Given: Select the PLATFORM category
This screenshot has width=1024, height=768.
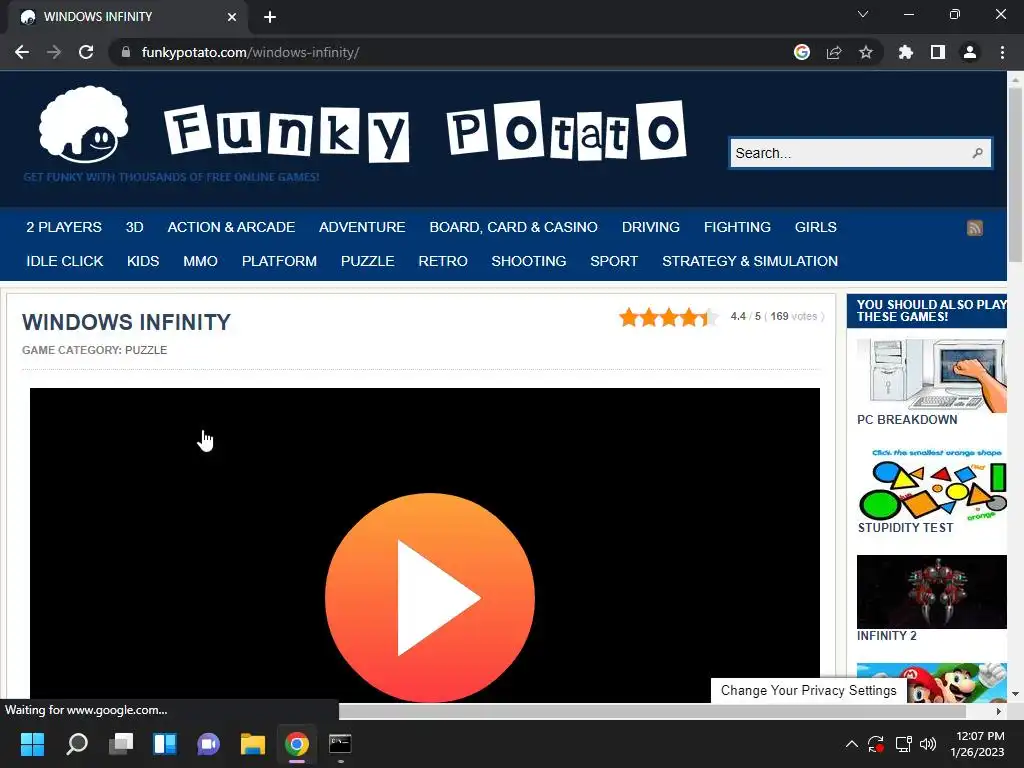Looking at the screenshot, I should click(280, 261).
